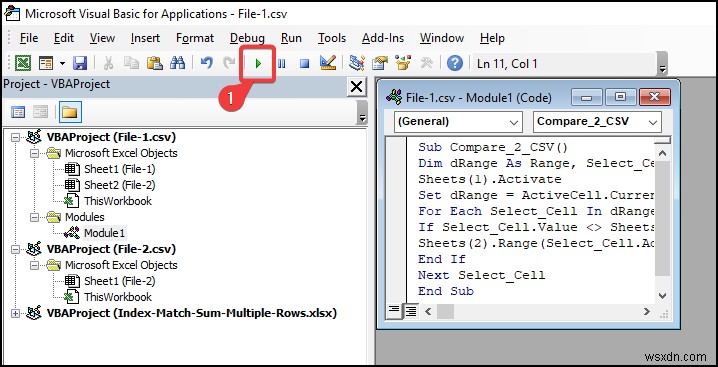Click the 'Sheets(1).Activate' code line
This screenshot has height=367, width=718.
[x=490, y=179]
